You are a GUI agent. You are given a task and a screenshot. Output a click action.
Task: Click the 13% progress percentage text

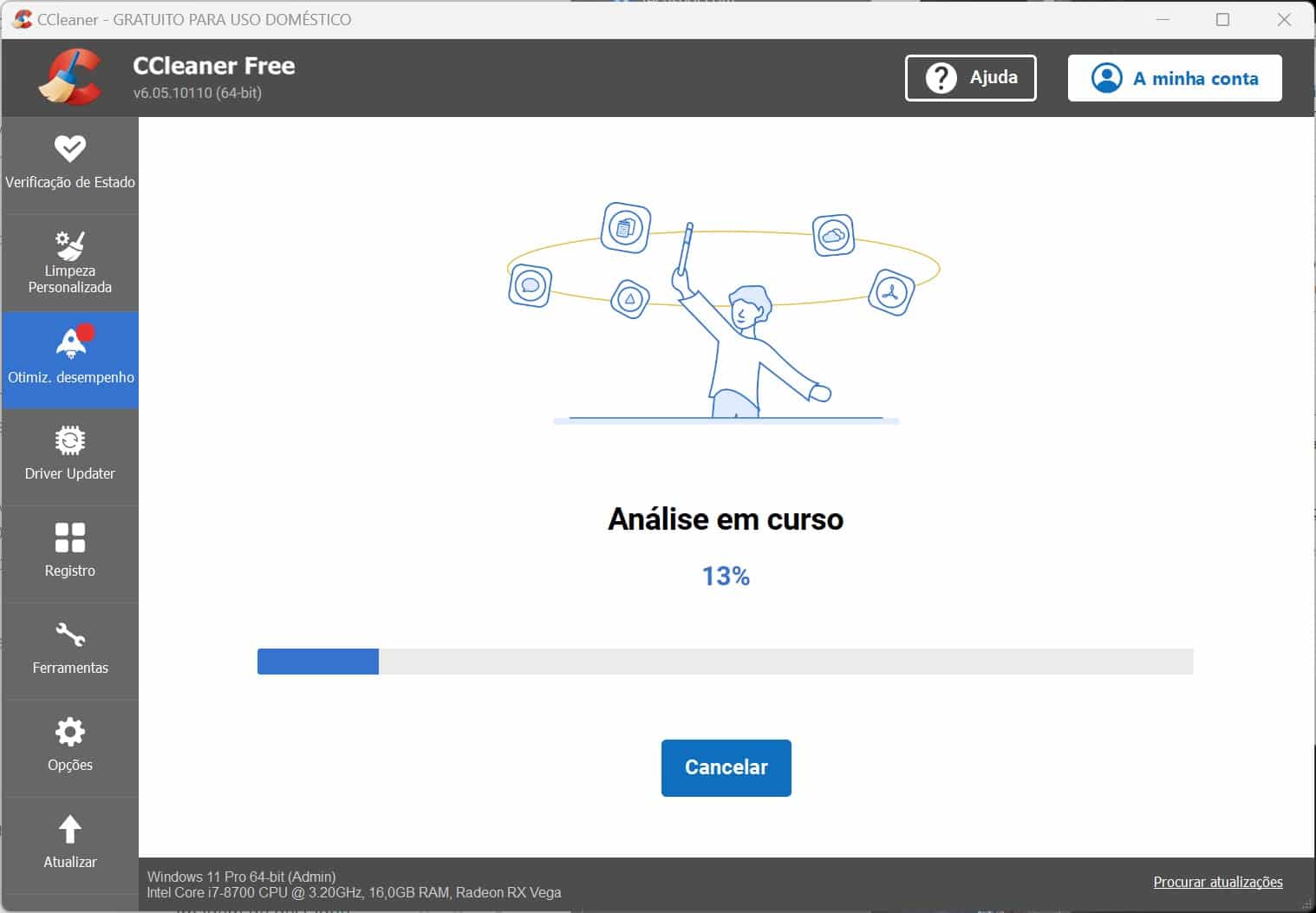click(726, 577)
